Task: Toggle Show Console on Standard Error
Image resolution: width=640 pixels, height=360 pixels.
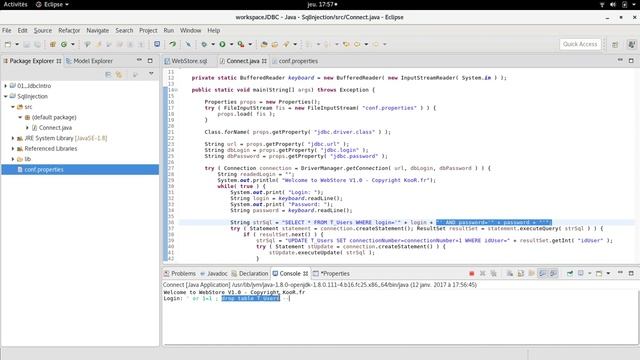Action: (553, 273)
